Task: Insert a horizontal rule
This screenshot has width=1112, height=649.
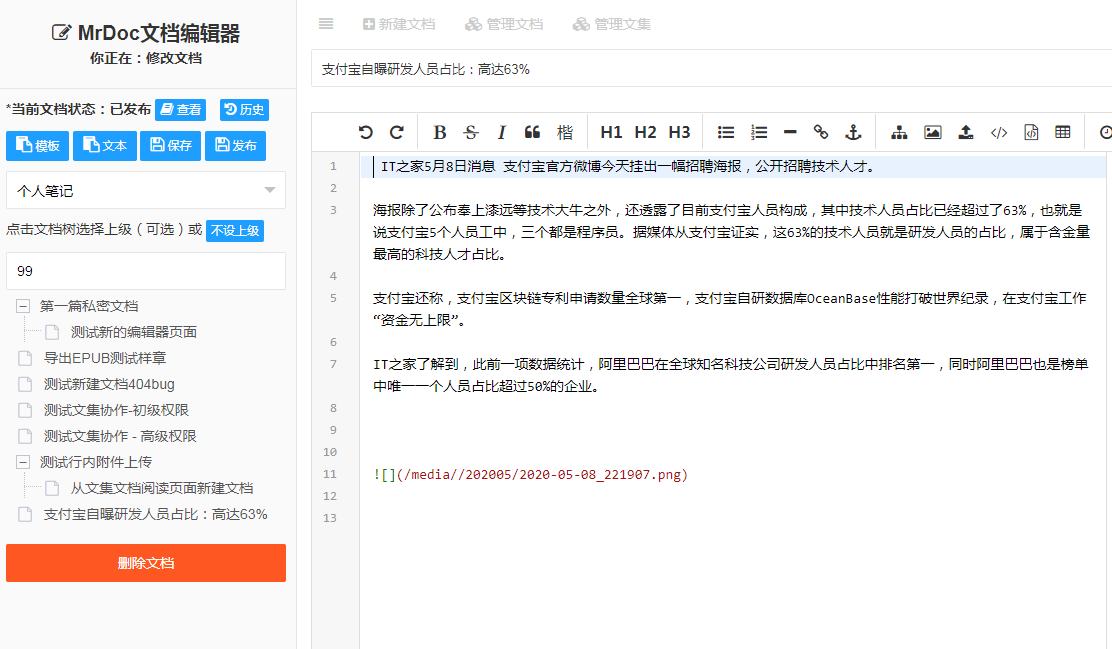Action: tap(790, 132)
